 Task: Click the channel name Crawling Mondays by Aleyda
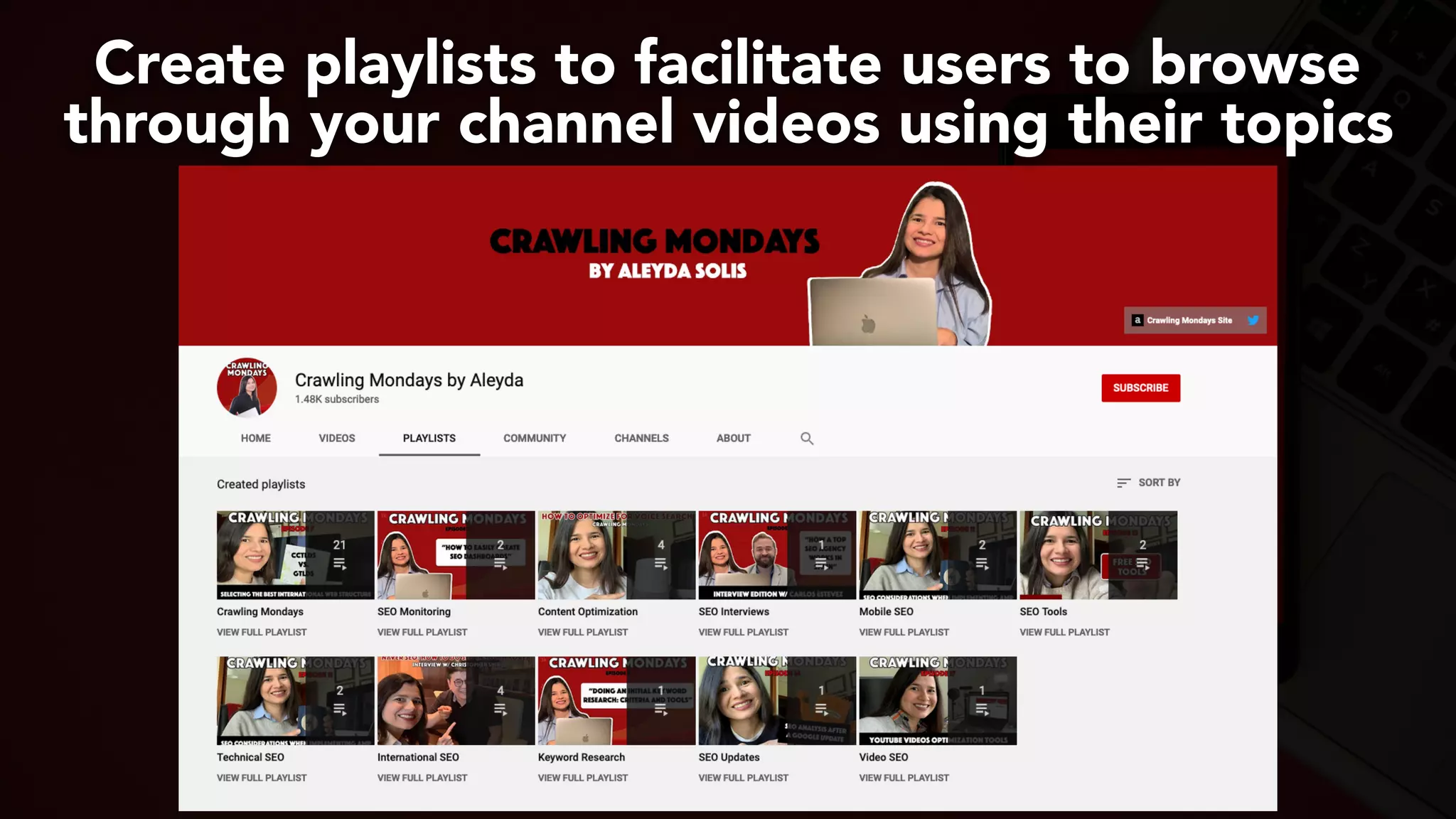[x=409, y=380]
